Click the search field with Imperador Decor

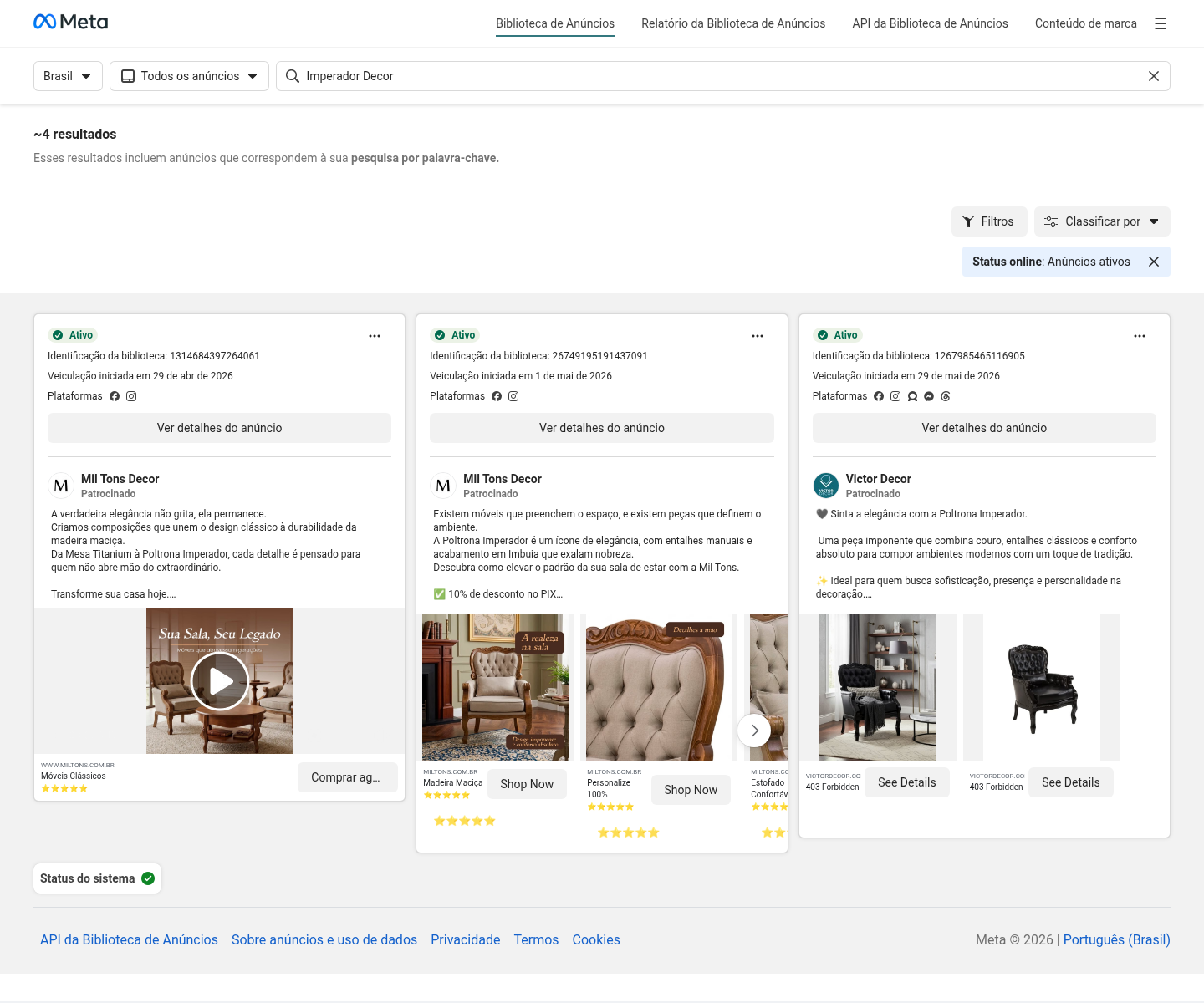pyautogui.click(x=723, y=76)
